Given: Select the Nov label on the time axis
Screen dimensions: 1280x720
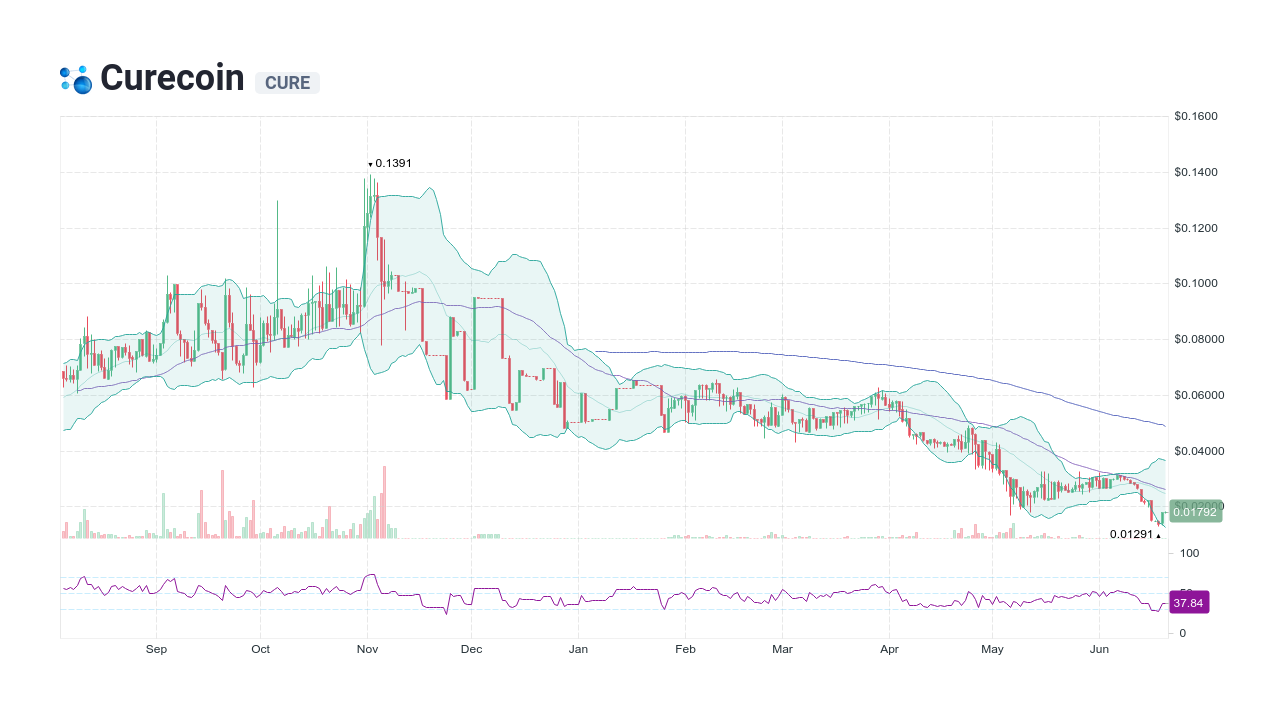Looking at the screenshot, I should click(367, 649).
